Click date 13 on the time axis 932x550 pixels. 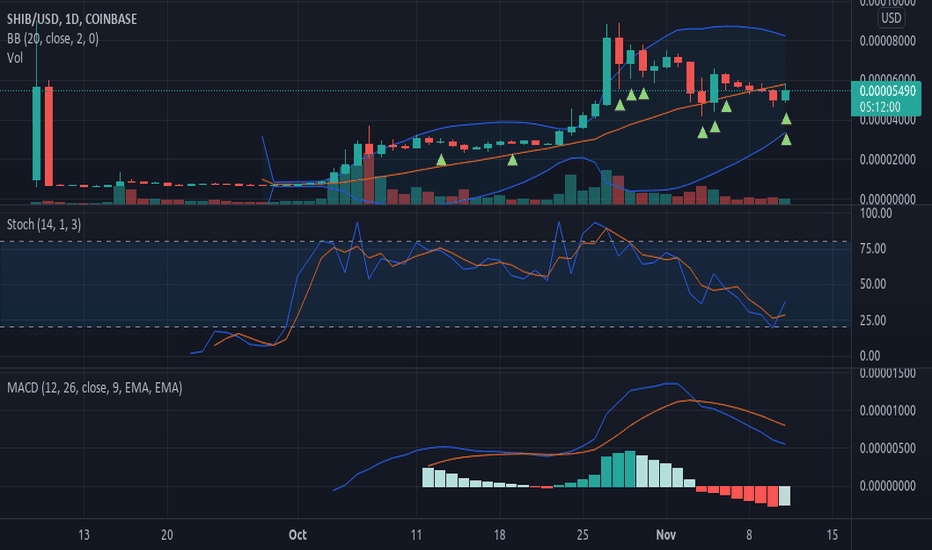[x=84, y=535]
